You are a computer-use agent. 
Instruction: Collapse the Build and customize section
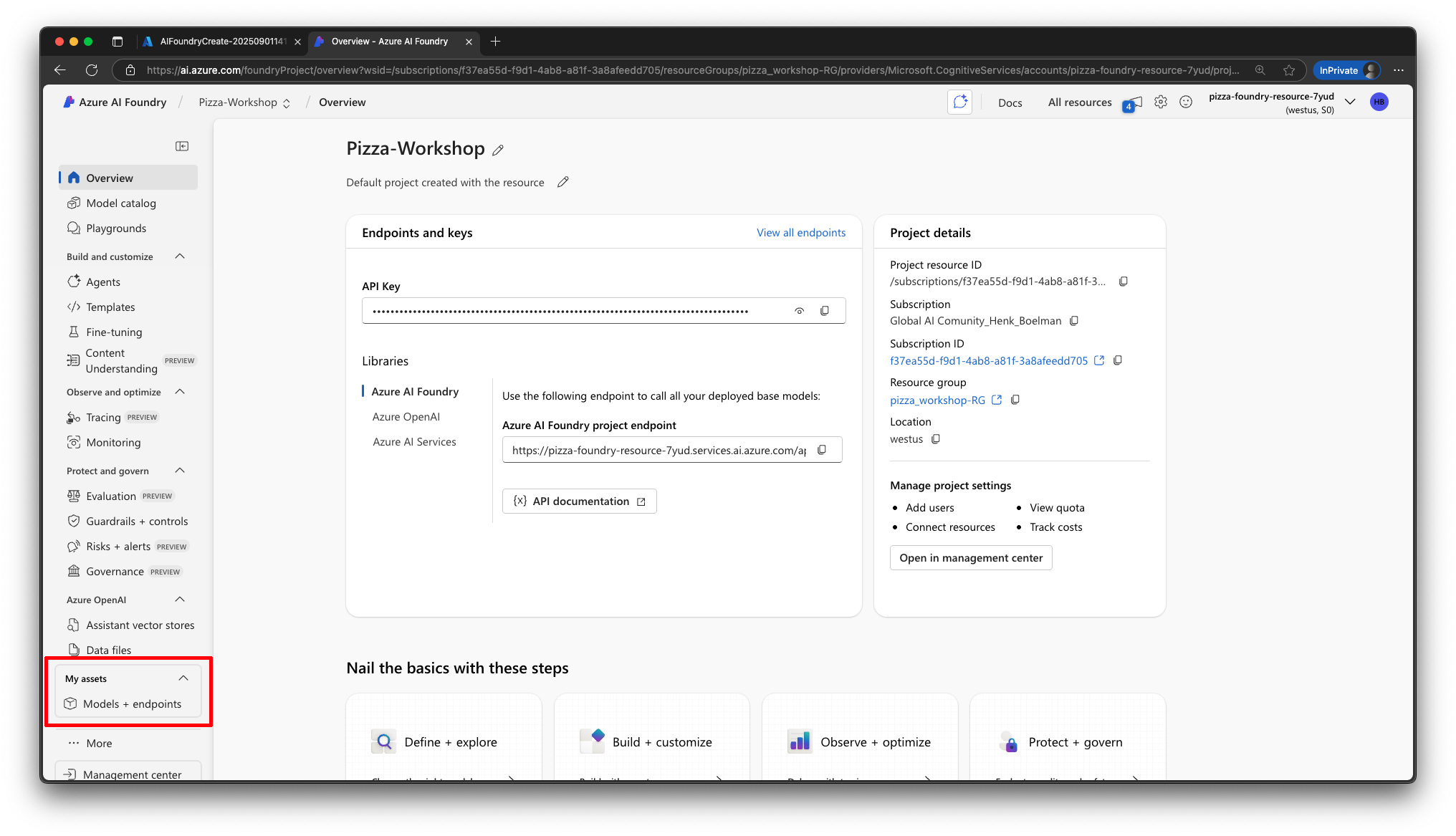(x=180, y=256)
